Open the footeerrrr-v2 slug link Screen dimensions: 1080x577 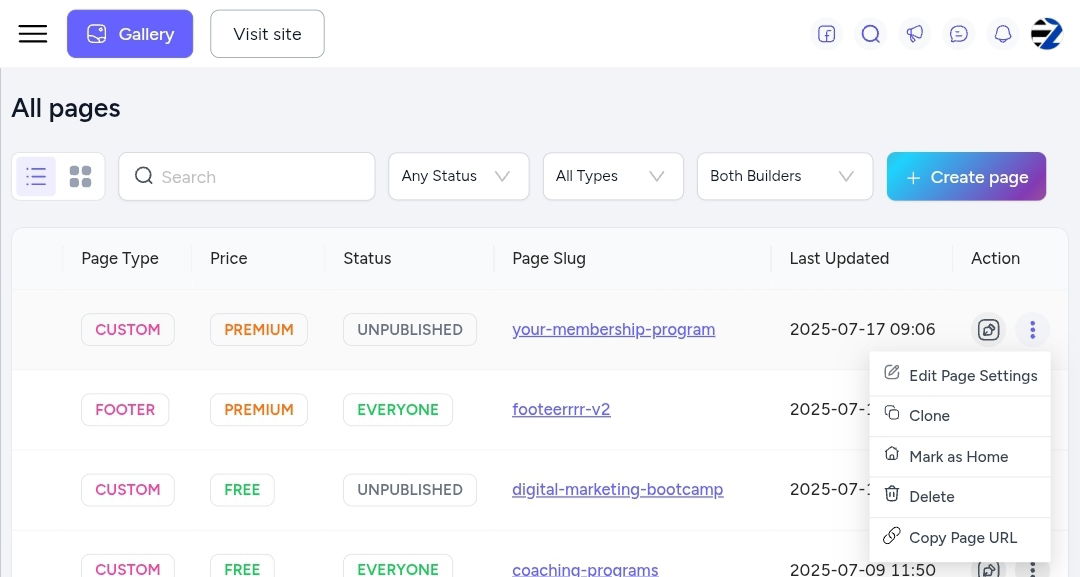click(561, 410)
